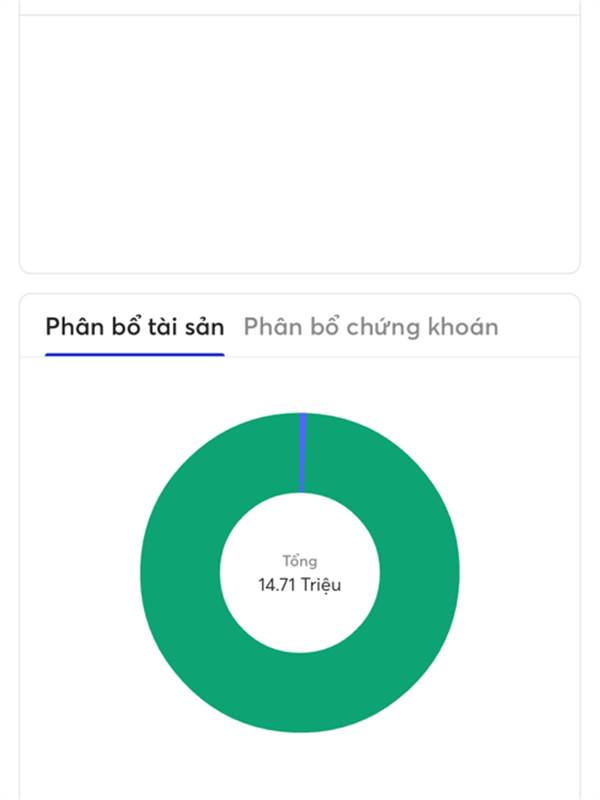Tap the thin blue slice of the donut chart
This screenshot has width=600, height=800.
tap(303, 453)
